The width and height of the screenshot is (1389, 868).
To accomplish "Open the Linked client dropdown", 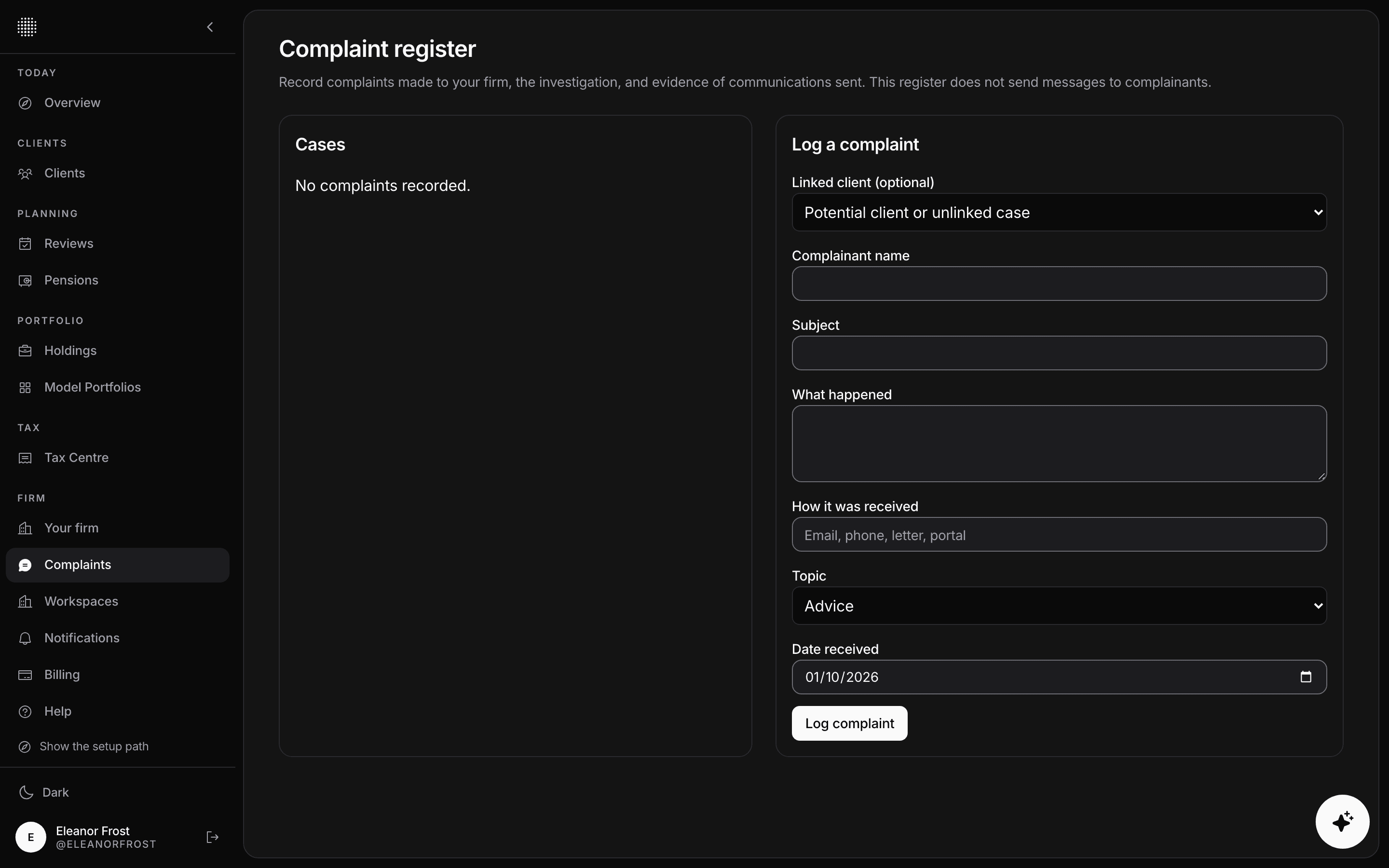I will [x=1059, y=212].
